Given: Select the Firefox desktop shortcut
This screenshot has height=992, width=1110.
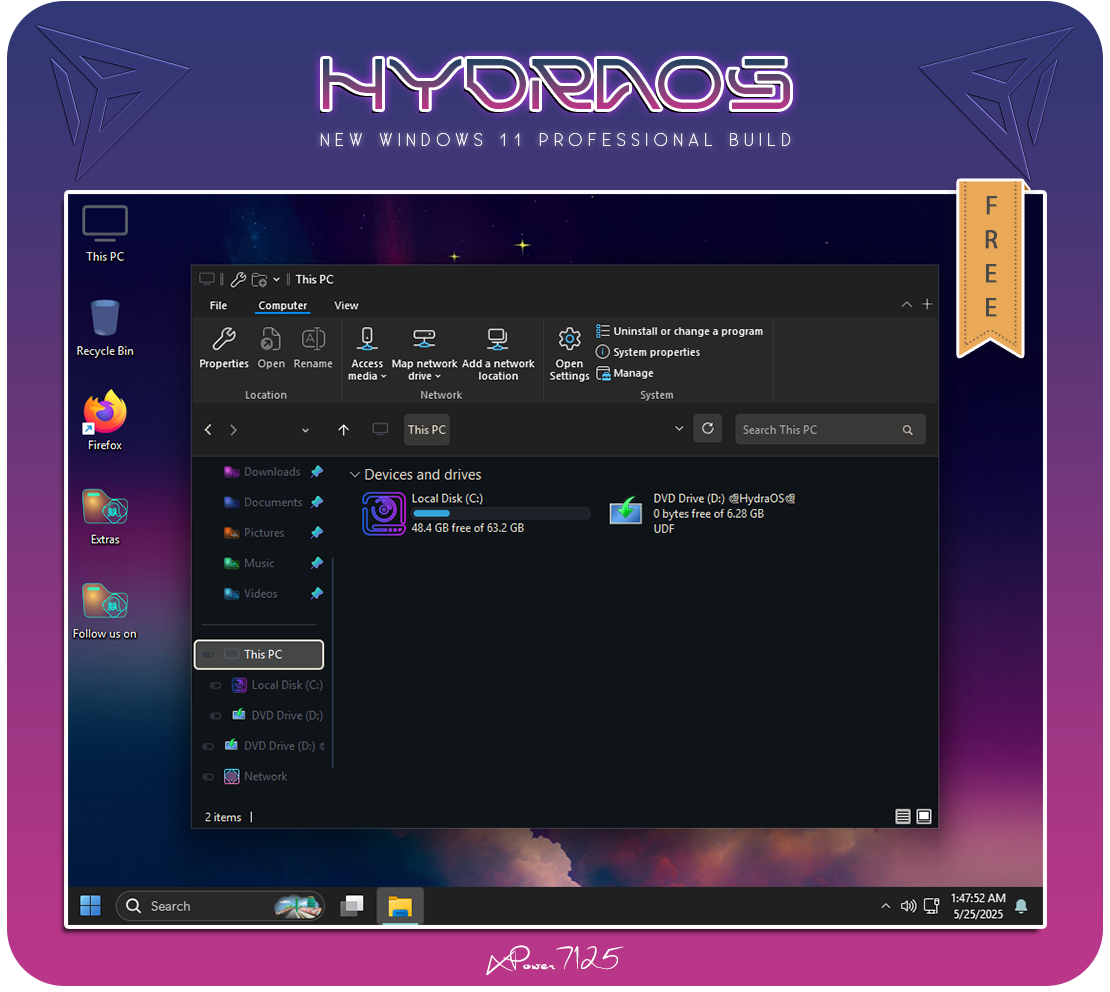Looking at the screenshot, I should coord(105,421).
